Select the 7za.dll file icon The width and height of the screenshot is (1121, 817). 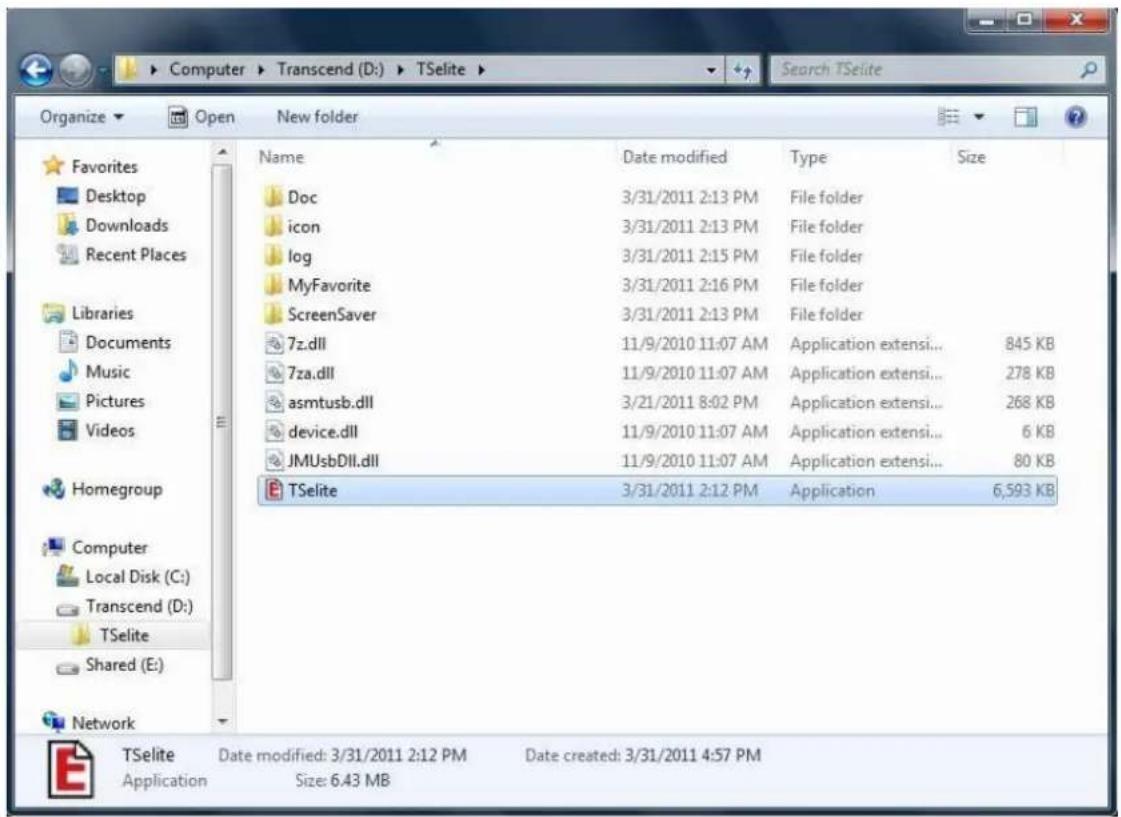coord(274,373)
